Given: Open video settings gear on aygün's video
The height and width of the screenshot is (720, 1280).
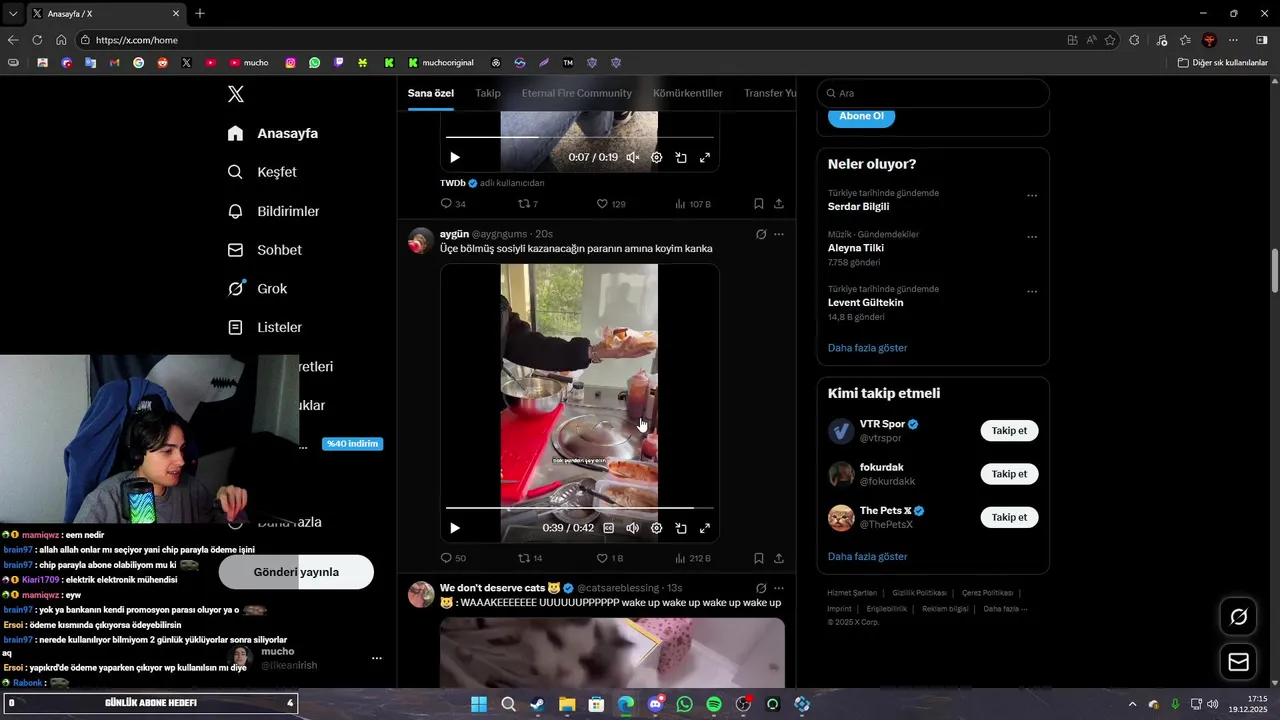Looking at the screenshot, I should pos(657,528).
